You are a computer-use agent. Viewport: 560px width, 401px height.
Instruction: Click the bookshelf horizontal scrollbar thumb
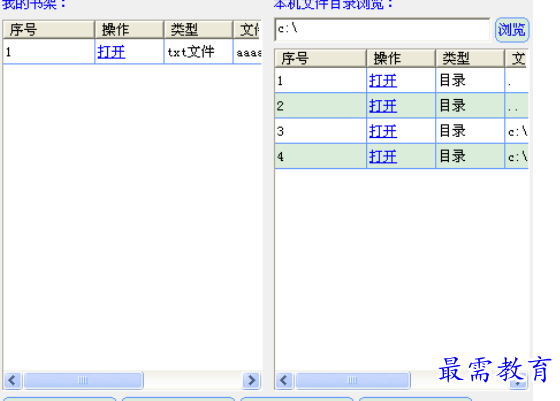83,380
